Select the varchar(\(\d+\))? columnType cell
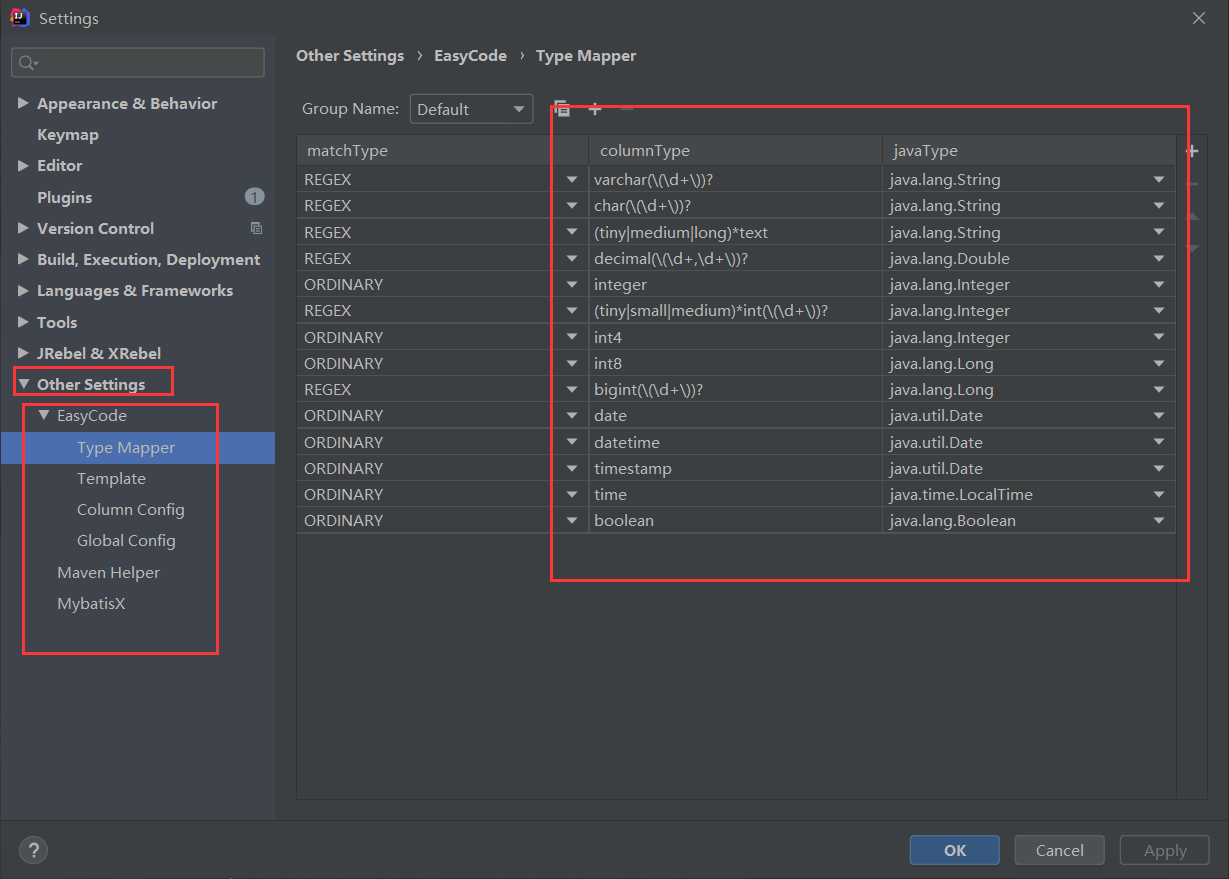1229x879 pixels. [x=735, y=180]
